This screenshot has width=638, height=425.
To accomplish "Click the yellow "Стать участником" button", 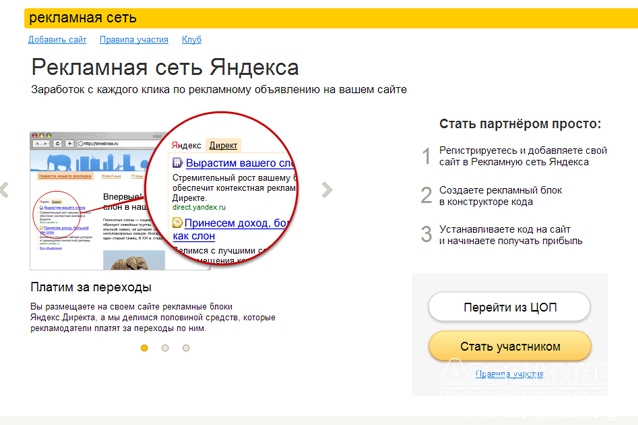I will pos(510,346).
